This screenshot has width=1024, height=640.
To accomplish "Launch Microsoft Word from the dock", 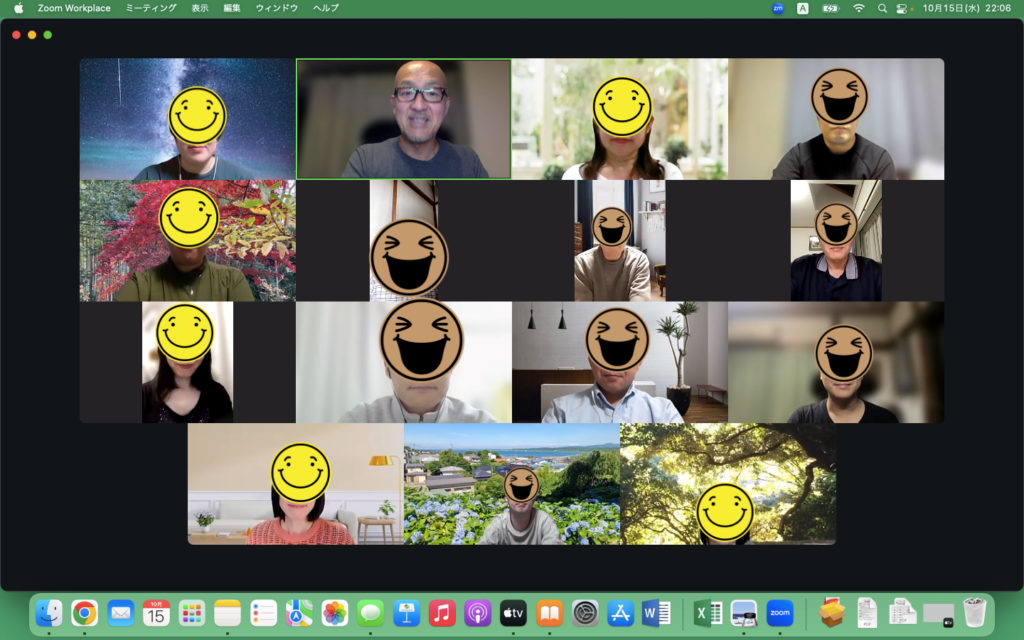I will coord(656,612).
